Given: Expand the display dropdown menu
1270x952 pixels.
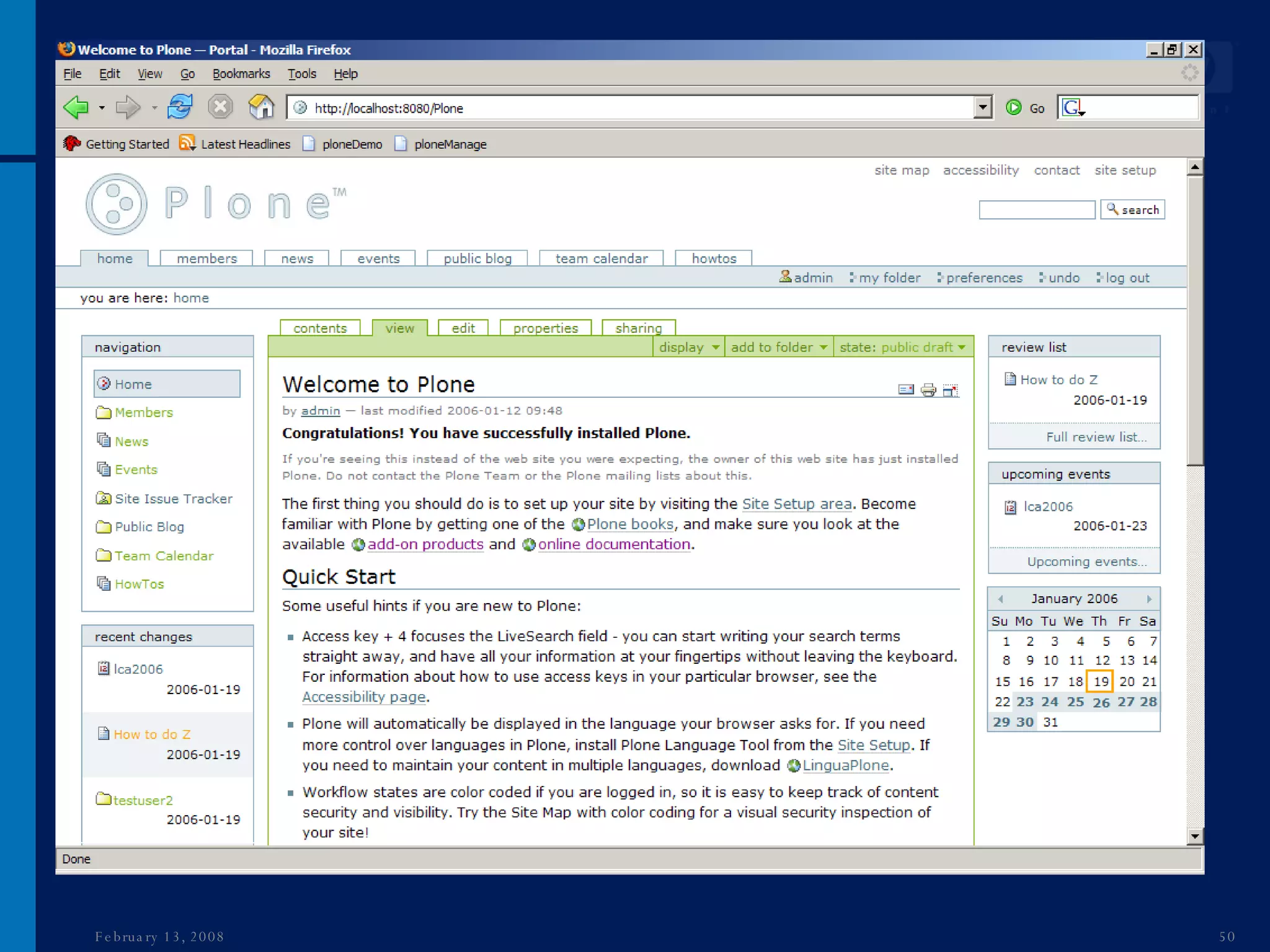Looking at the screenshot, I should [688, 347].
